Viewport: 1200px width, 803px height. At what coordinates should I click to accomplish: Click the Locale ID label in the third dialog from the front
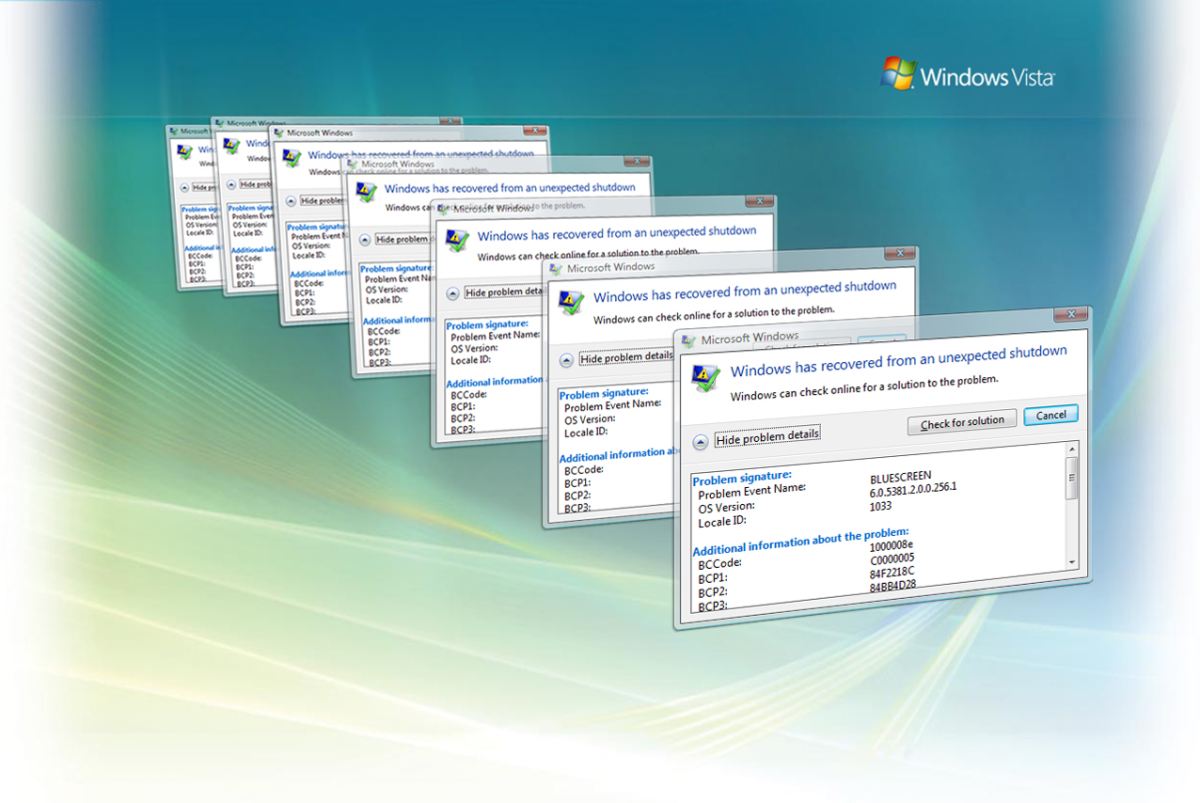[470, 359]
